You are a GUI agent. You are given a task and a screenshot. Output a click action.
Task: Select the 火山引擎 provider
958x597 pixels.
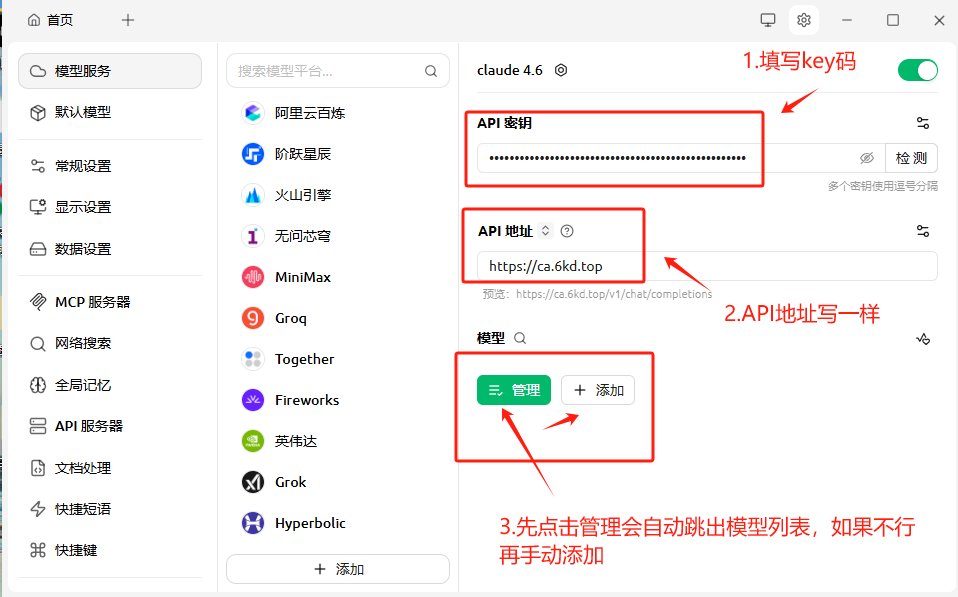(x=338, y=195)
